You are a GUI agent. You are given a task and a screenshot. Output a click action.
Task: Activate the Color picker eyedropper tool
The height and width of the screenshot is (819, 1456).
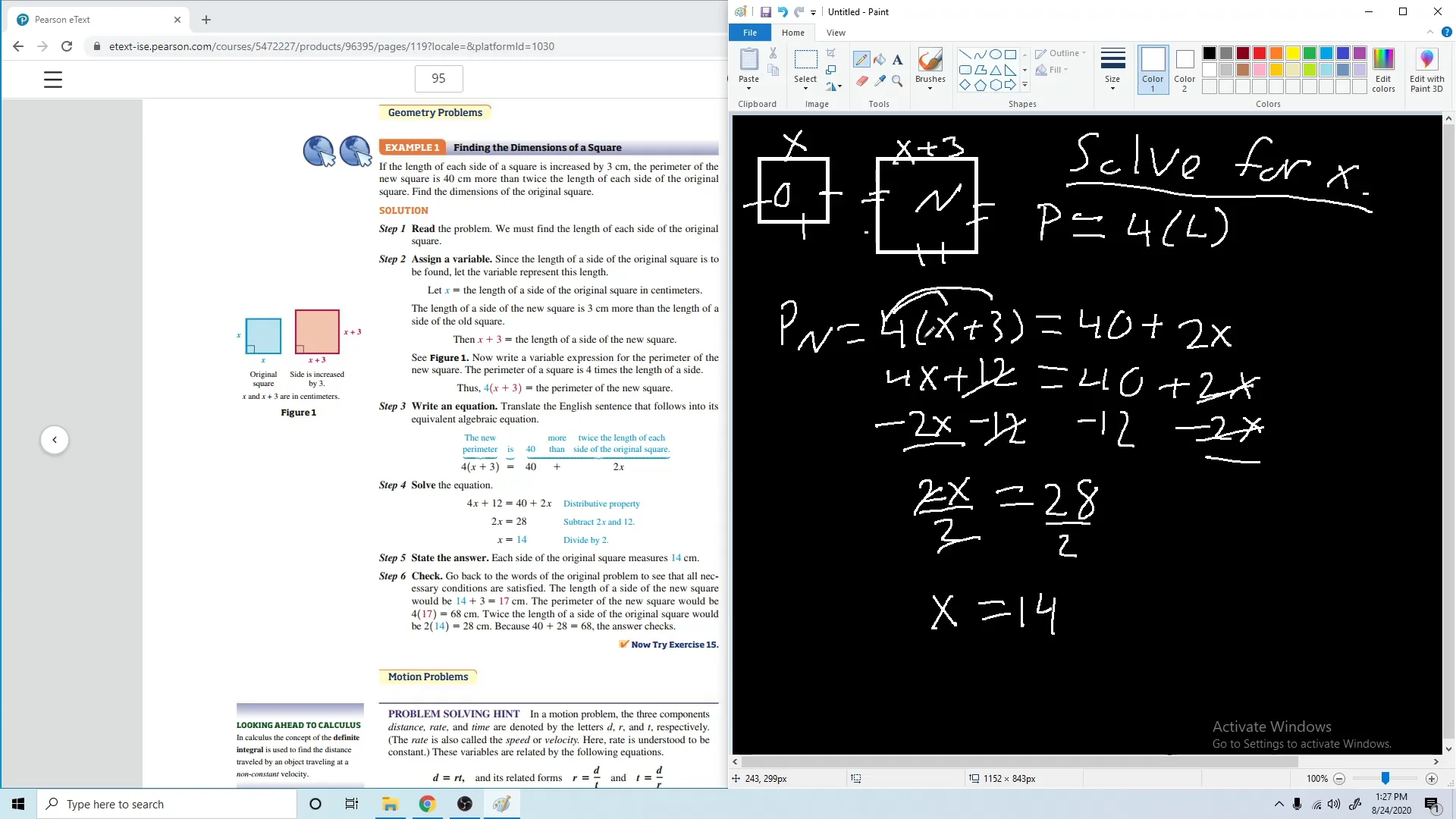[880, 80]
